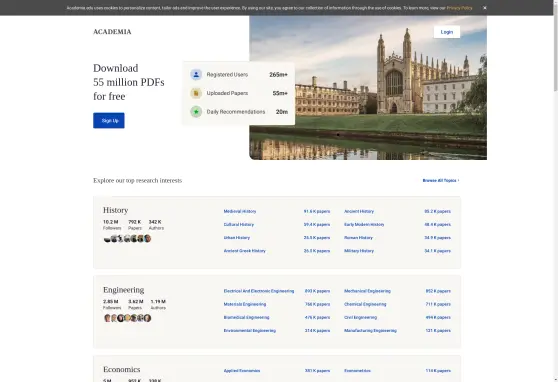
Task: Open Military History topic
Action: tap(359, 251)
